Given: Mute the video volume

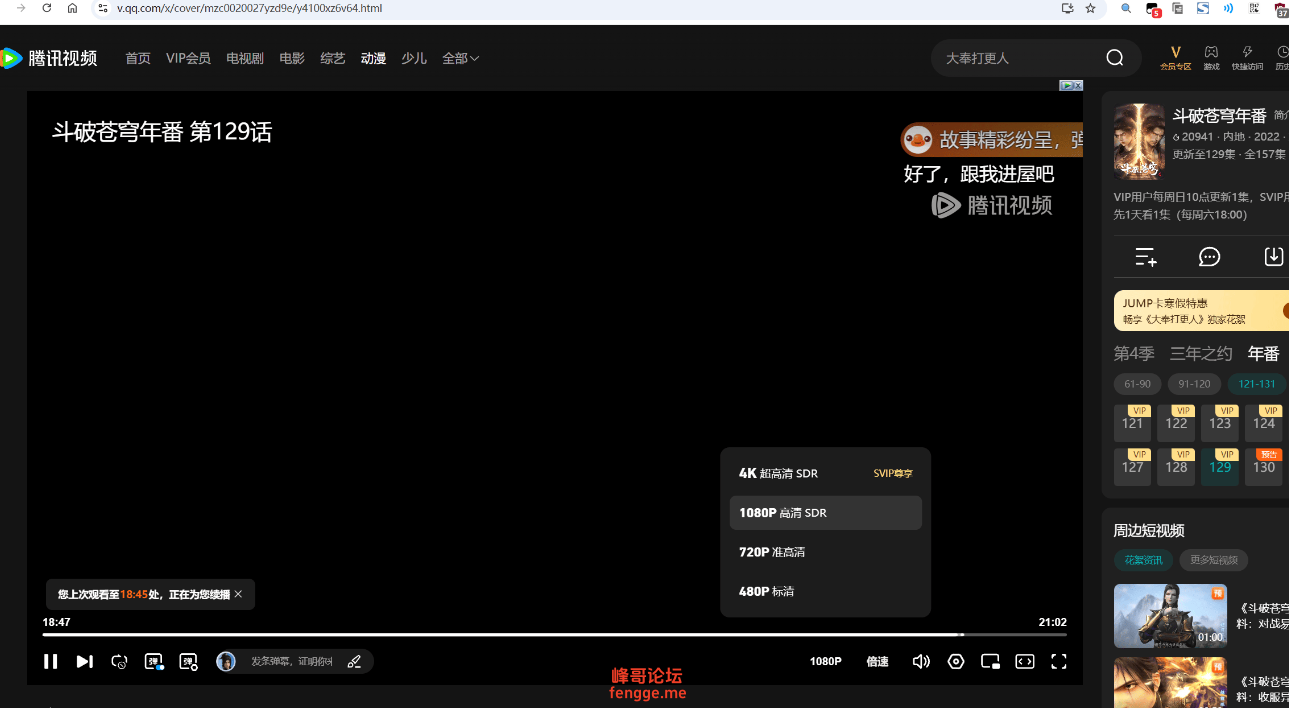Looking at the screenshot, I should [x=921, y=661].
